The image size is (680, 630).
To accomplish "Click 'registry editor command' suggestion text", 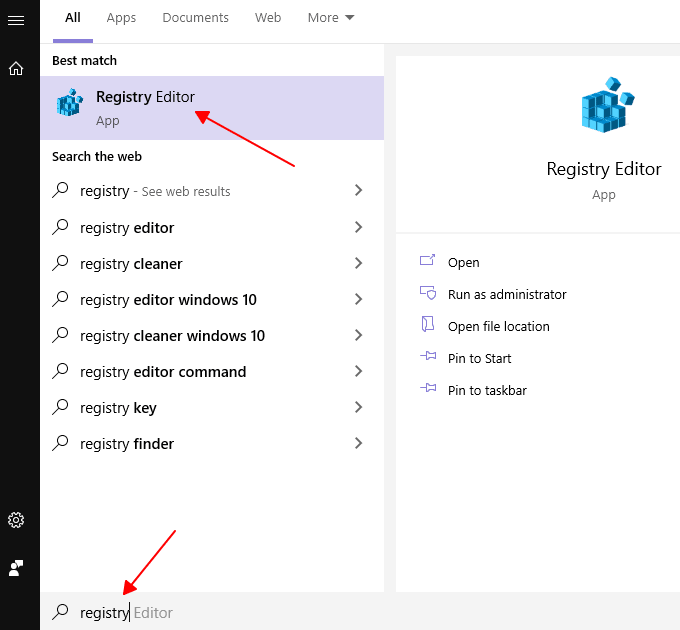I will tap(163, 372).
